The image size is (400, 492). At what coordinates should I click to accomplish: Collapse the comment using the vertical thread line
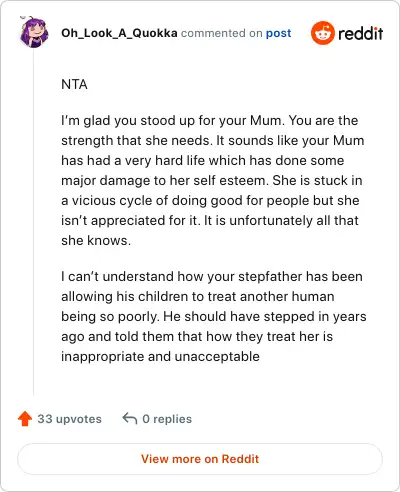pyautogui.click(x=34, y=222)
